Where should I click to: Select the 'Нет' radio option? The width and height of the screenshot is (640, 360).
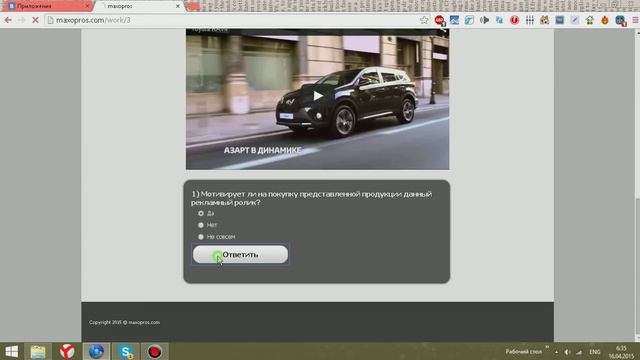click(201, 225)
